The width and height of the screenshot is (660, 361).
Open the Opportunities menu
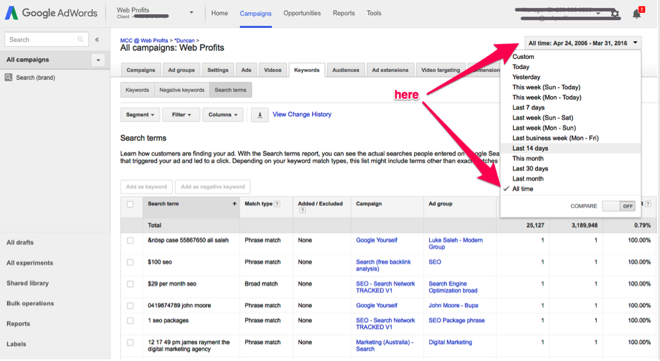click(x=302, y=13)
